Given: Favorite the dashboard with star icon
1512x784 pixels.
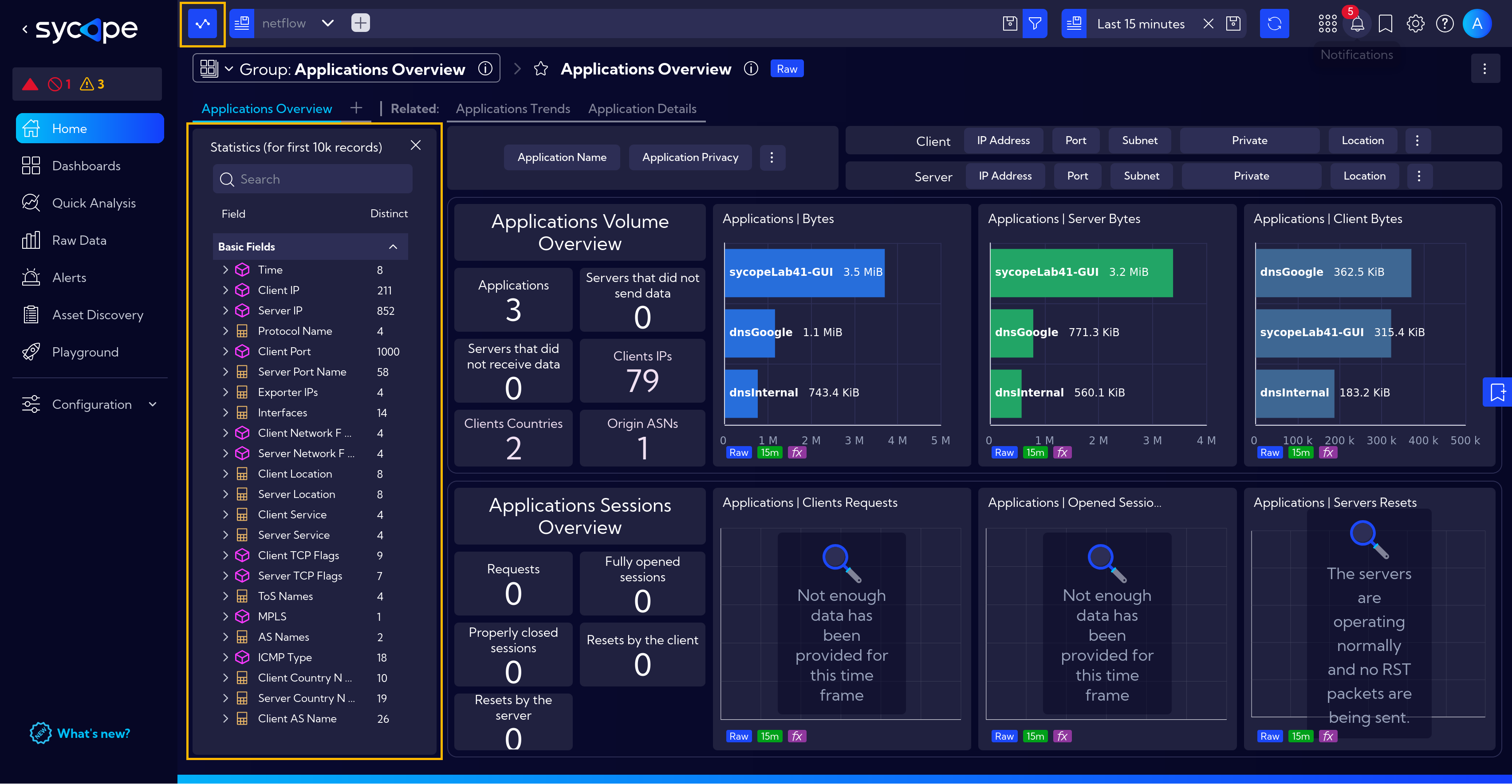Looking at the screenshot, I should point(540,69).
